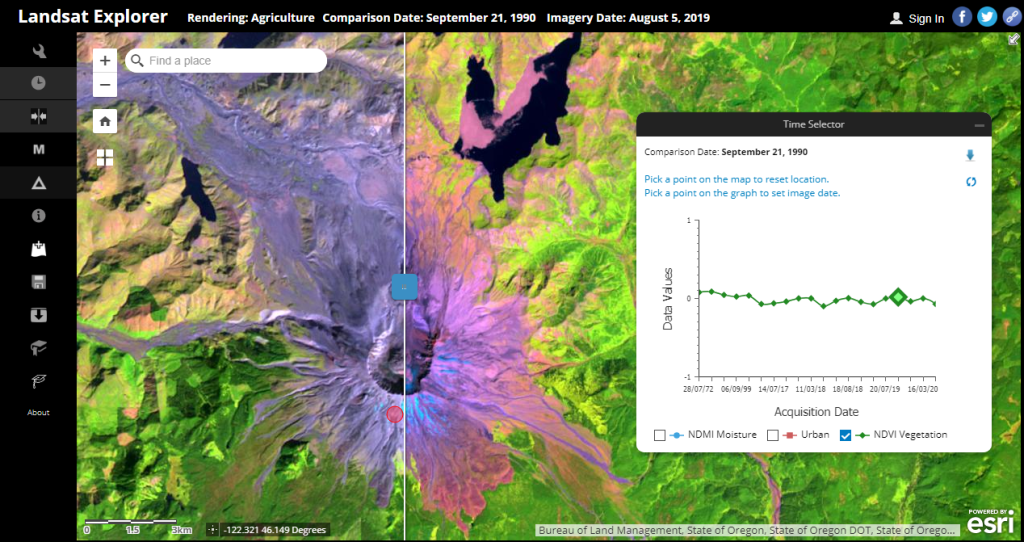Open the graduation cap stories icon

click(39, 348)
